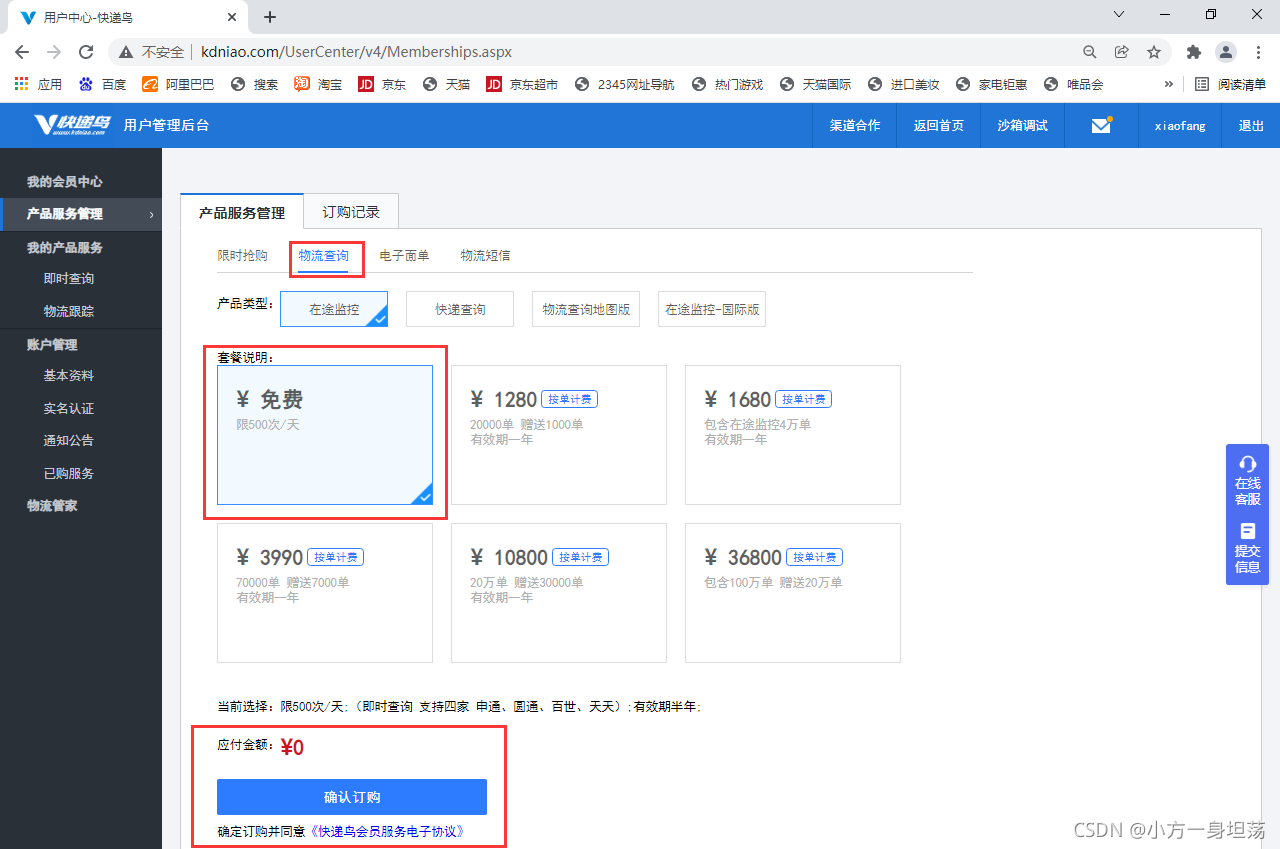Select product type 在途监控-国际版
Screen dimensions: 1280x849
pyautogui.click(x=712, y=309)
